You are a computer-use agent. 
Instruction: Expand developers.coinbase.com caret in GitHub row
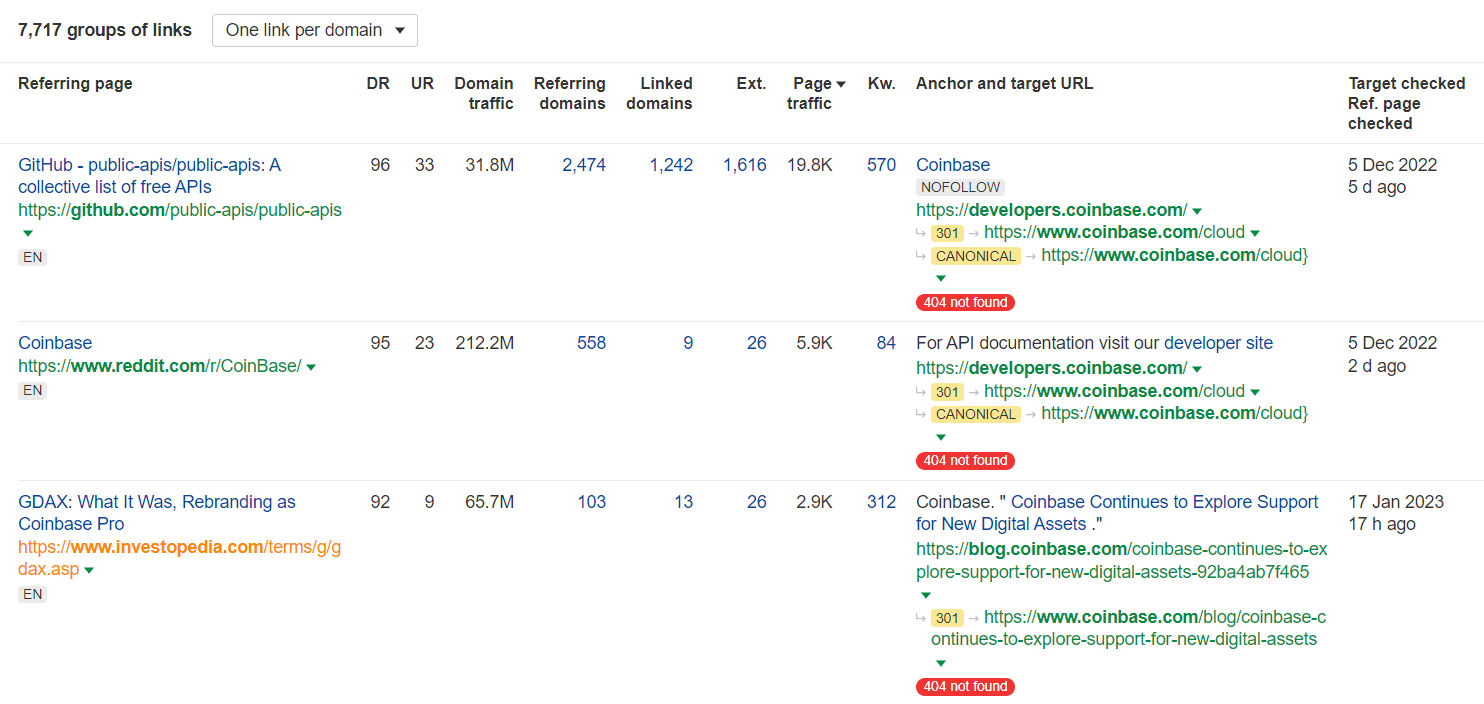(1197, 211)
